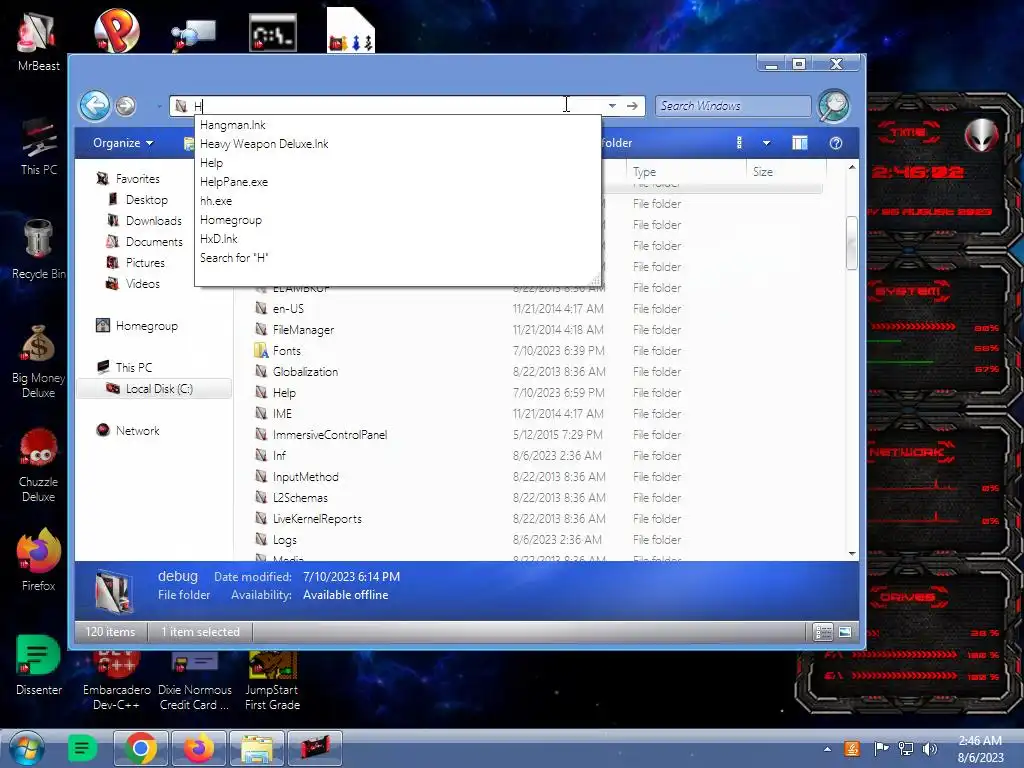Click the search magnifier icon button

pyautogui.click(x=834, y=106)
